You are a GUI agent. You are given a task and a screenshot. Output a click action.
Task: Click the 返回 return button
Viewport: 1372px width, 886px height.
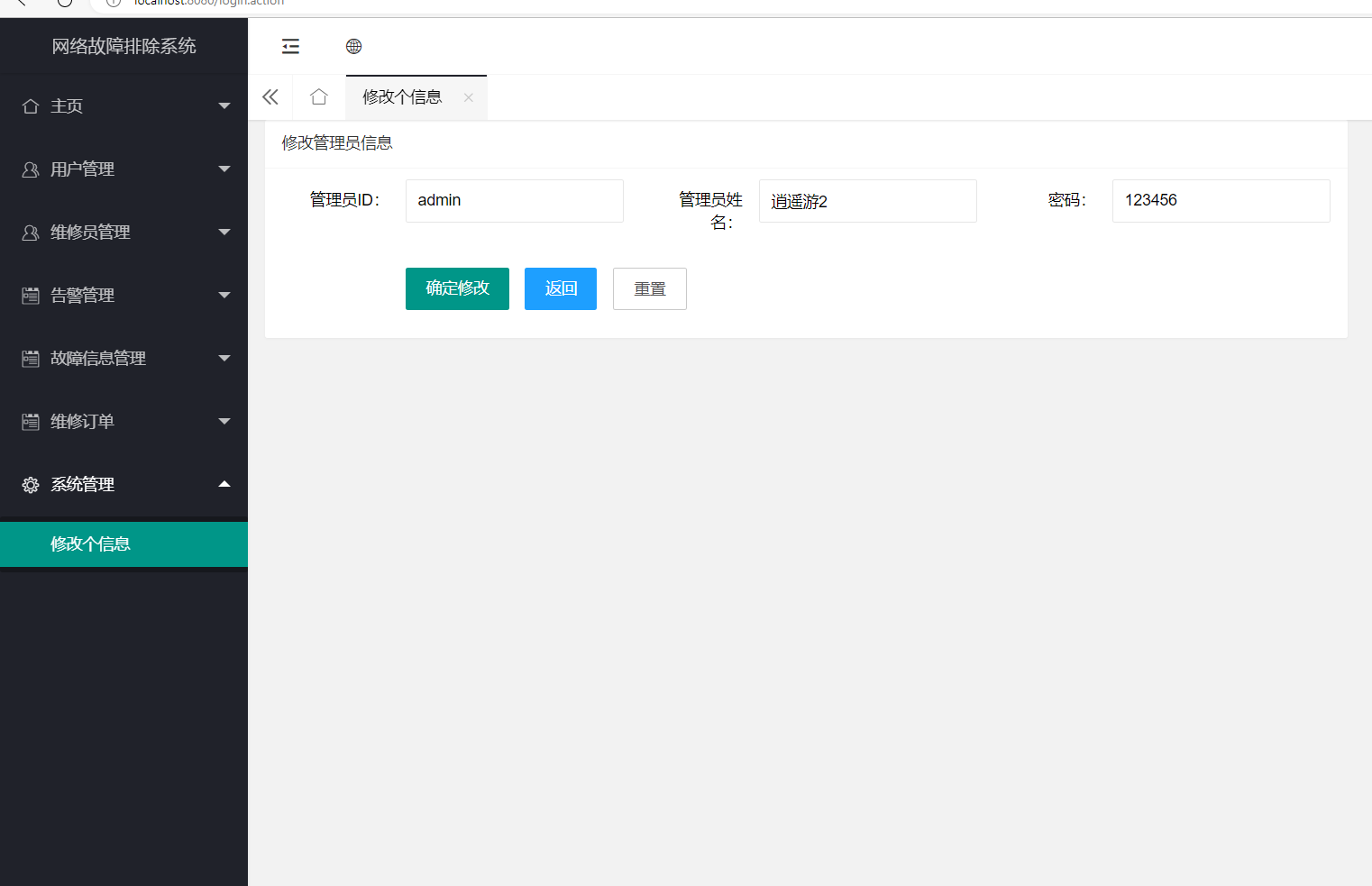560,288
